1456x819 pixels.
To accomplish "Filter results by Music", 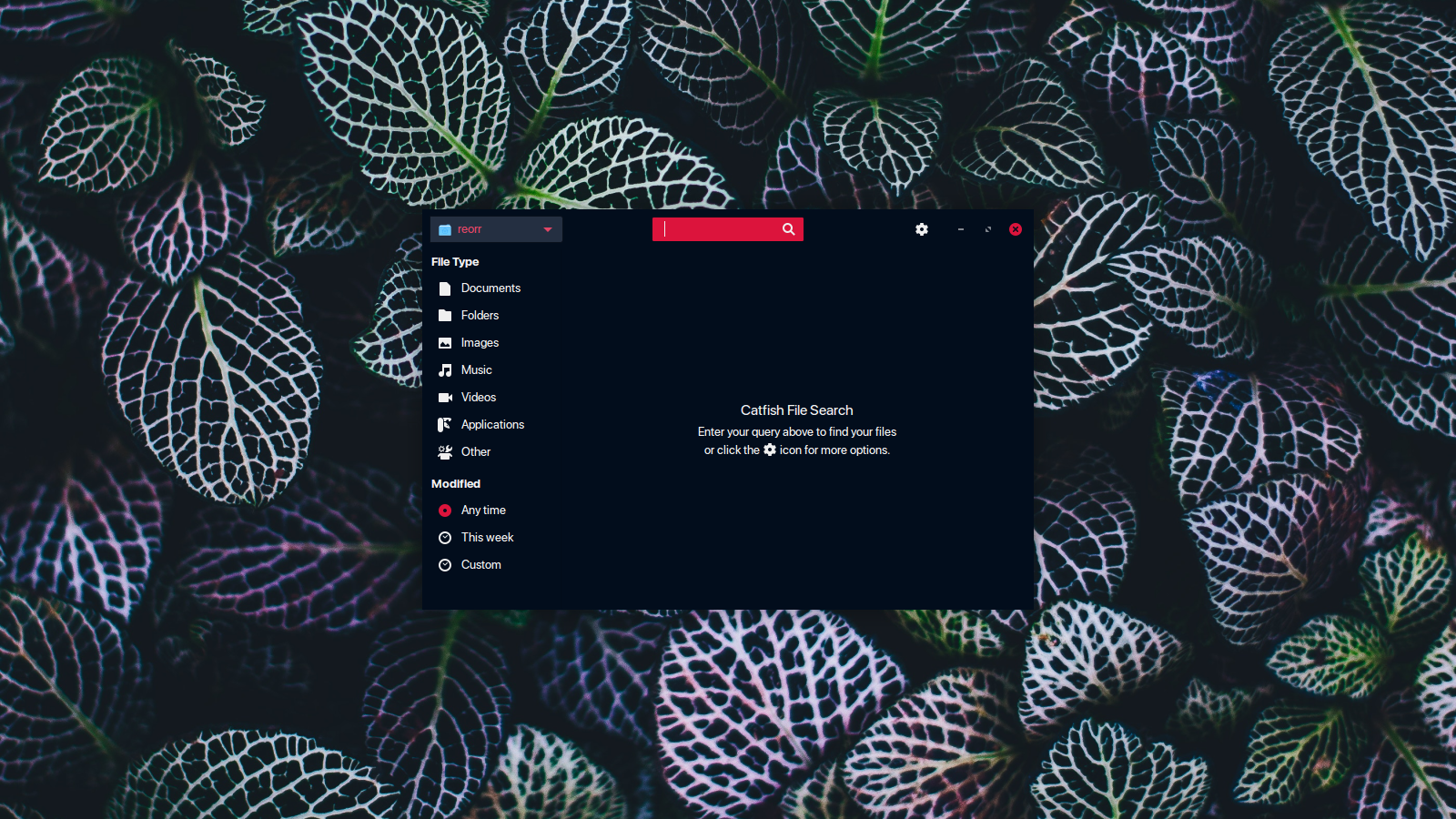I will tap(476, 370).
